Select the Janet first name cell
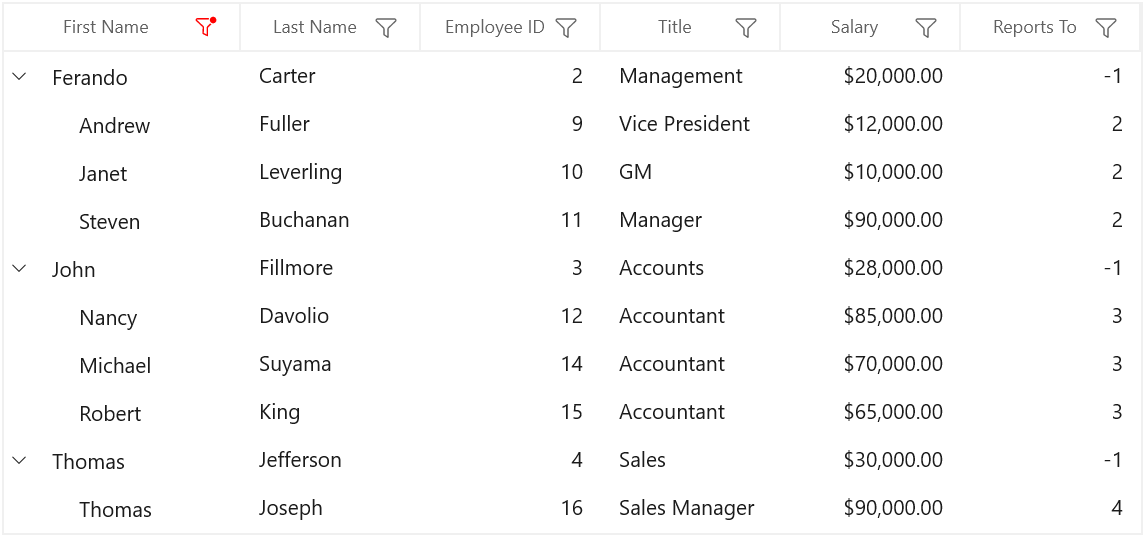Image resolution: width=1146 pixels, height=538 pixels. pyautogui.click(x=103, y=174)
